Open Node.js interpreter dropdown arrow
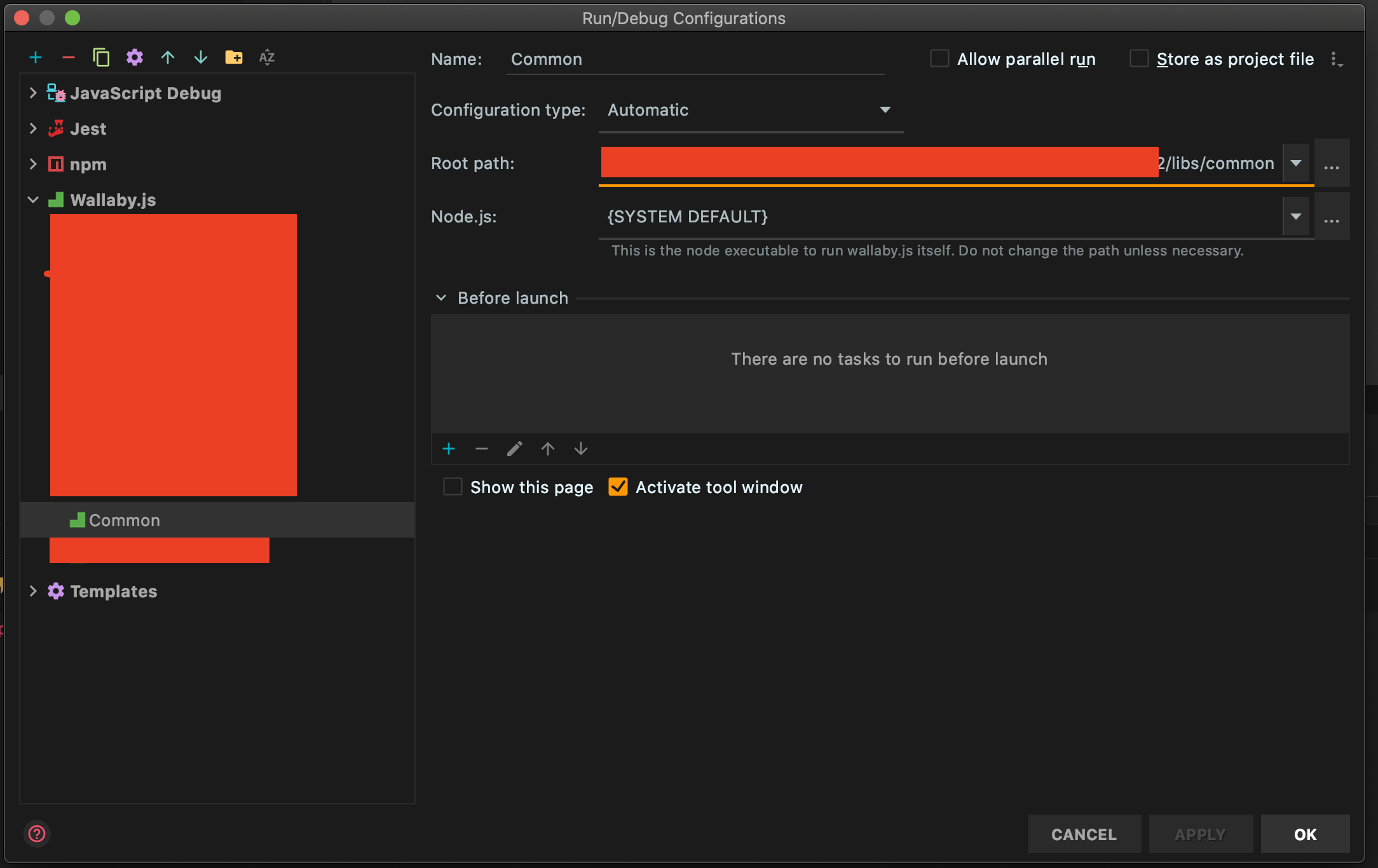 click(1296, 217)
